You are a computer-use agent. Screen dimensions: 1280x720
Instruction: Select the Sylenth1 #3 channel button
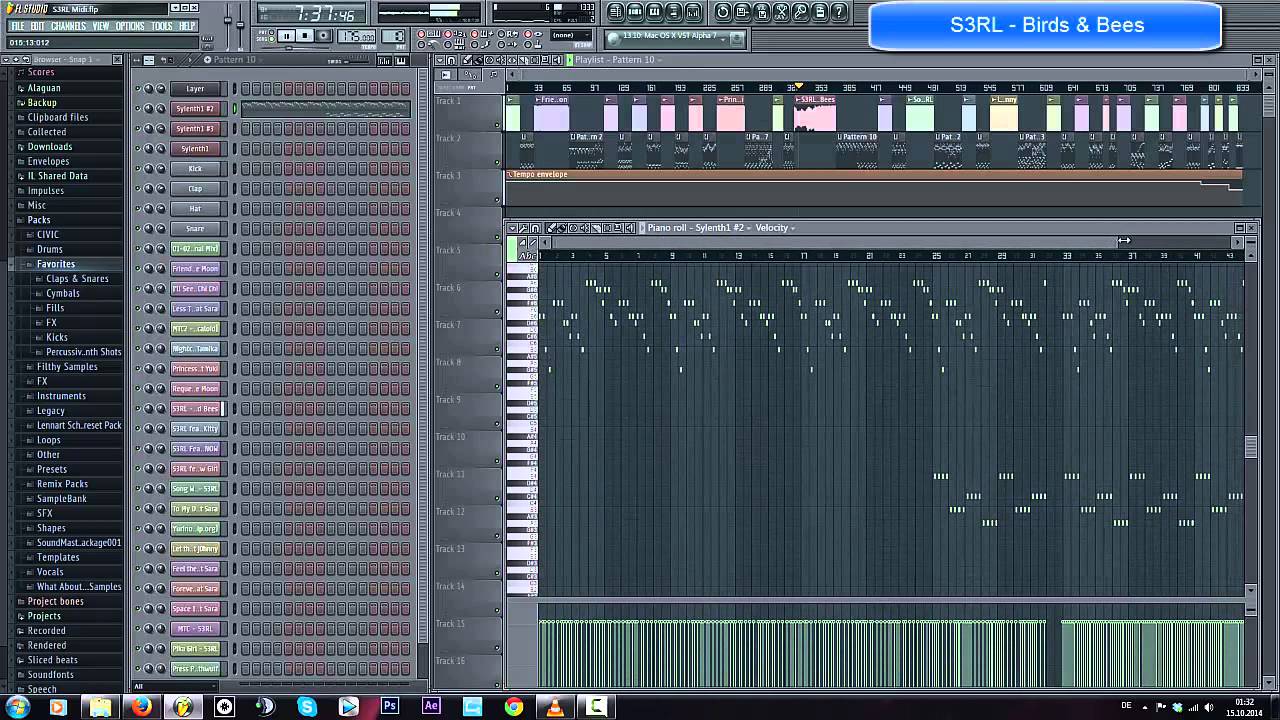(195, 128)
